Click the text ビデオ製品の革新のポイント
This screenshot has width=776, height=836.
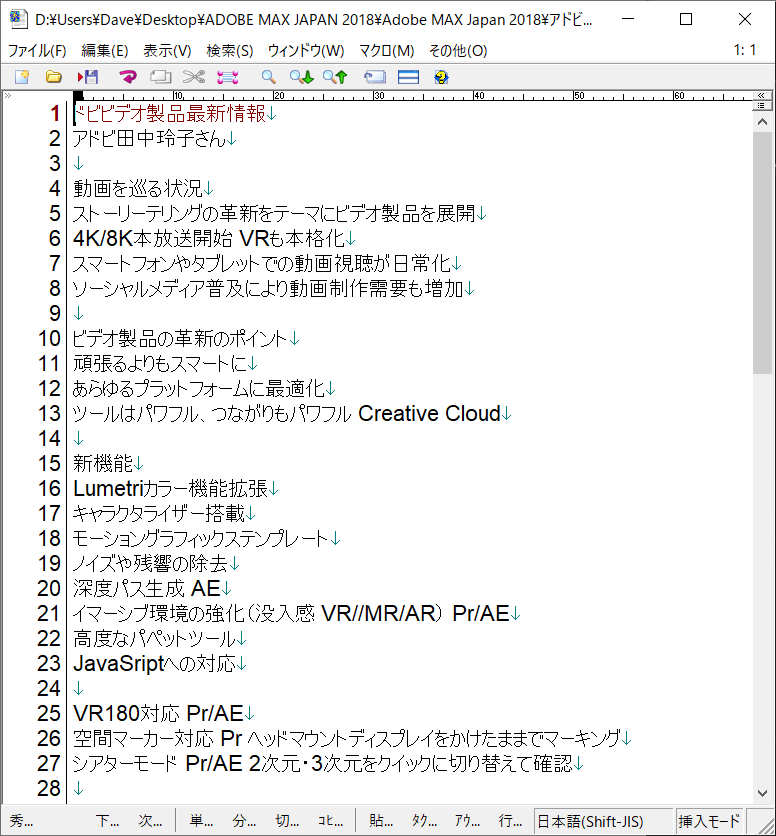point(180,339)
